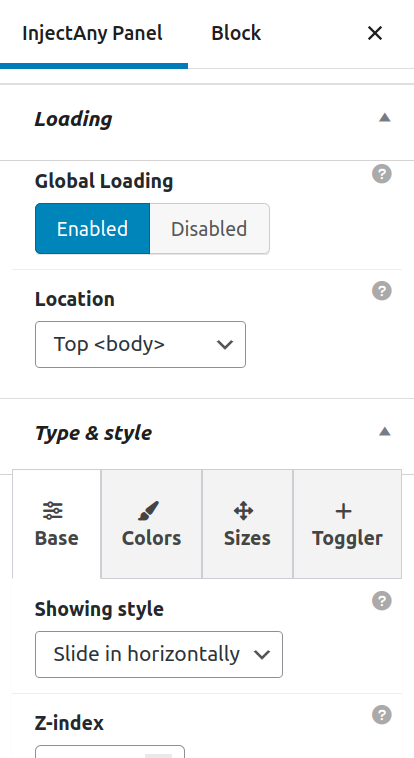Open the Showing style dropdown

point(159,654)
